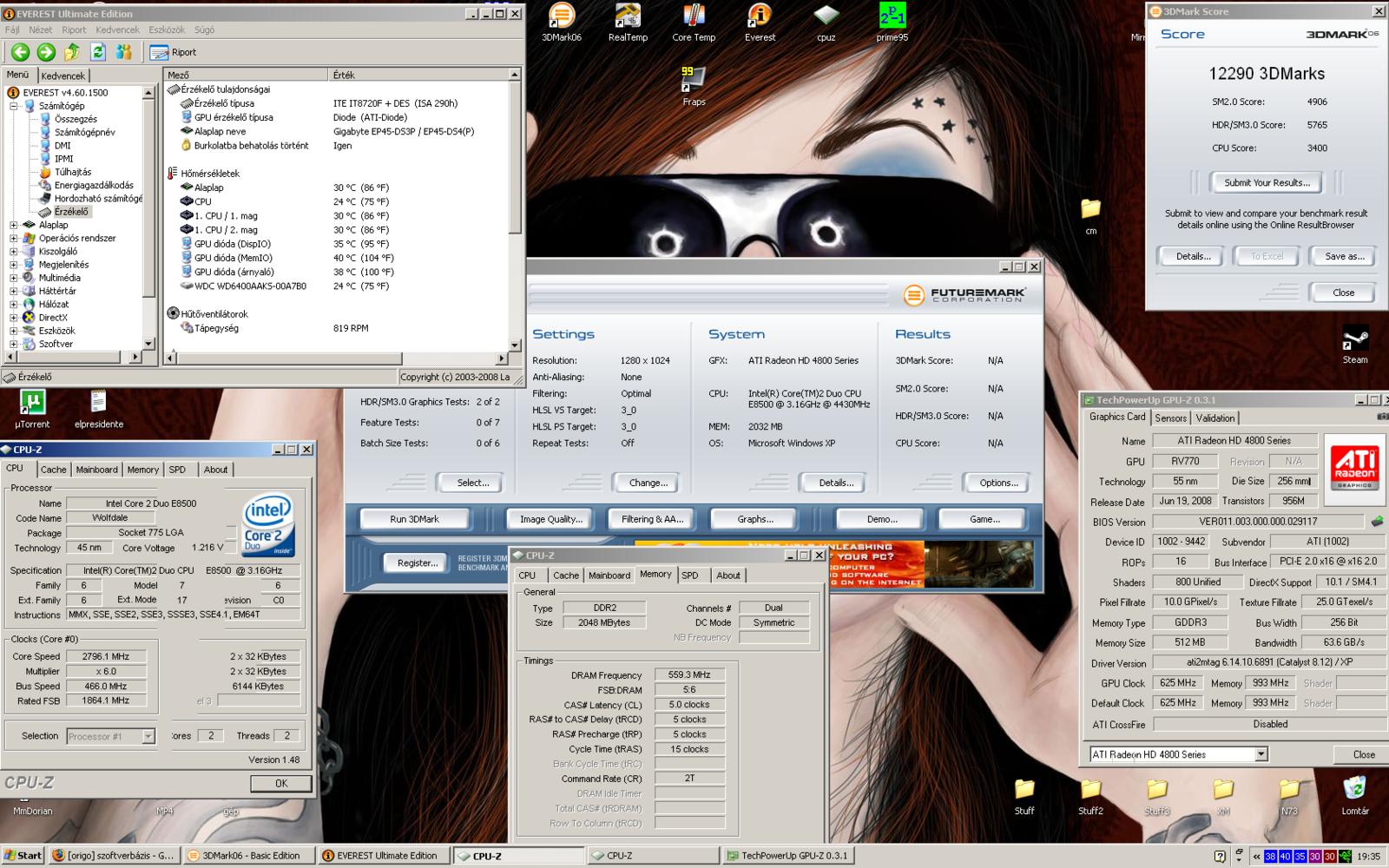Open elpresidente text file icon
Screen dimensions: 1389x868
pyautogui.click(x=98, y=409)
